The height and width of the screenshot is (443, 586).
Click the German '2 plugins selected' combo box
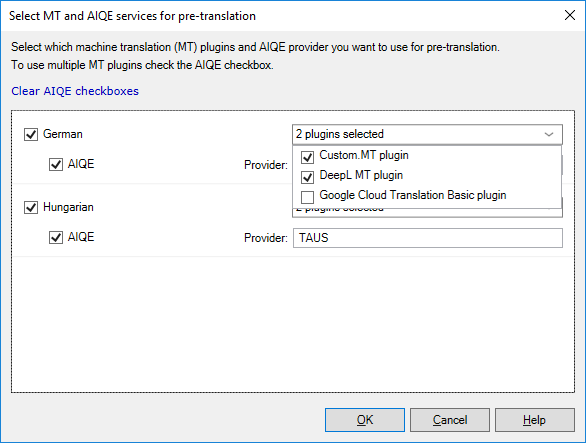point(427,134)
